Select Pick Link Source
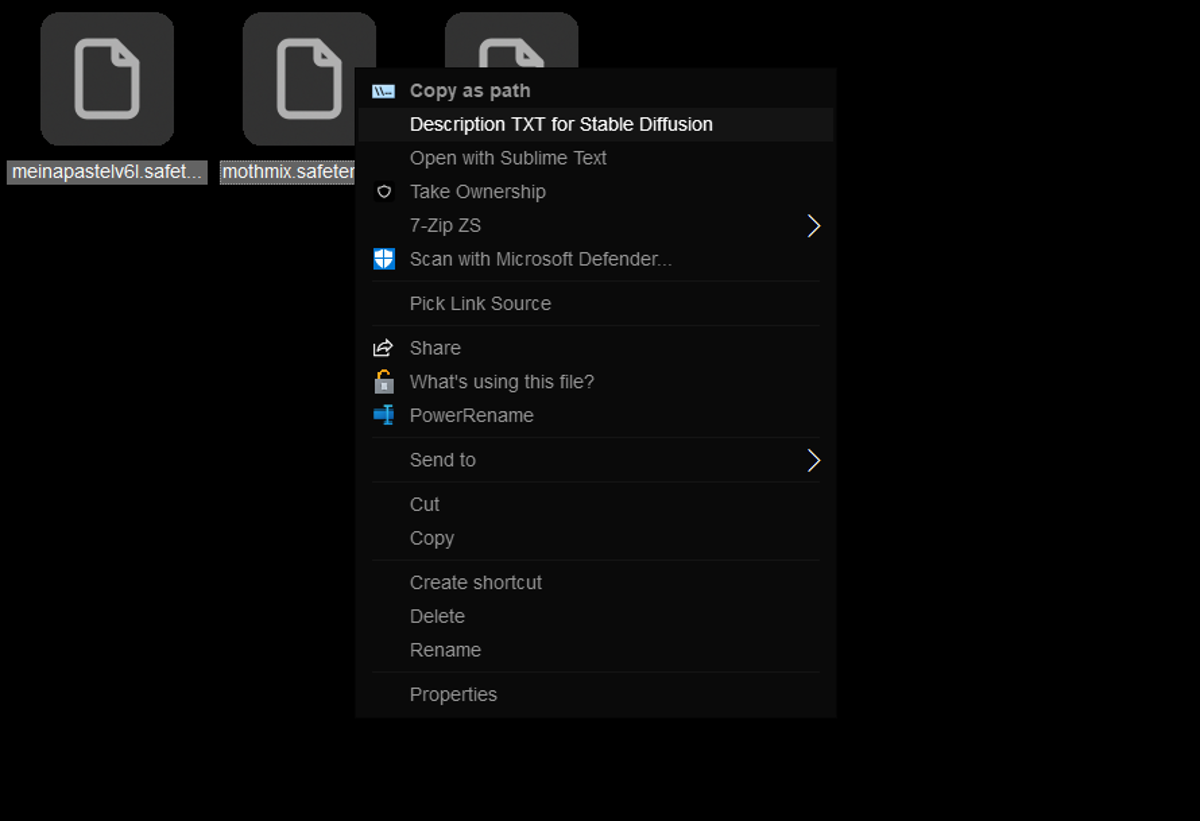Viewport: 1200px width, 821px height. tap(480, 303)
